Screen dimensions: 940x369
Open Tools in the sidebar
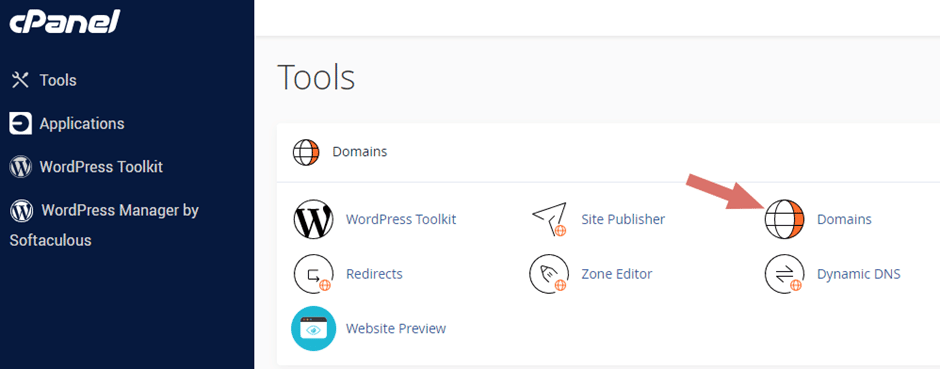point(58,80)
